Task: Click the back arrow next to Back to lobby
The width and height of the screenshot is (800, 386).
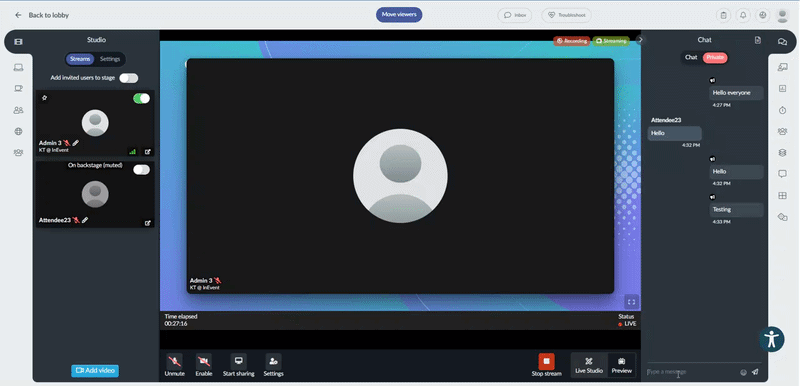Action: click(x=18, y=15)
